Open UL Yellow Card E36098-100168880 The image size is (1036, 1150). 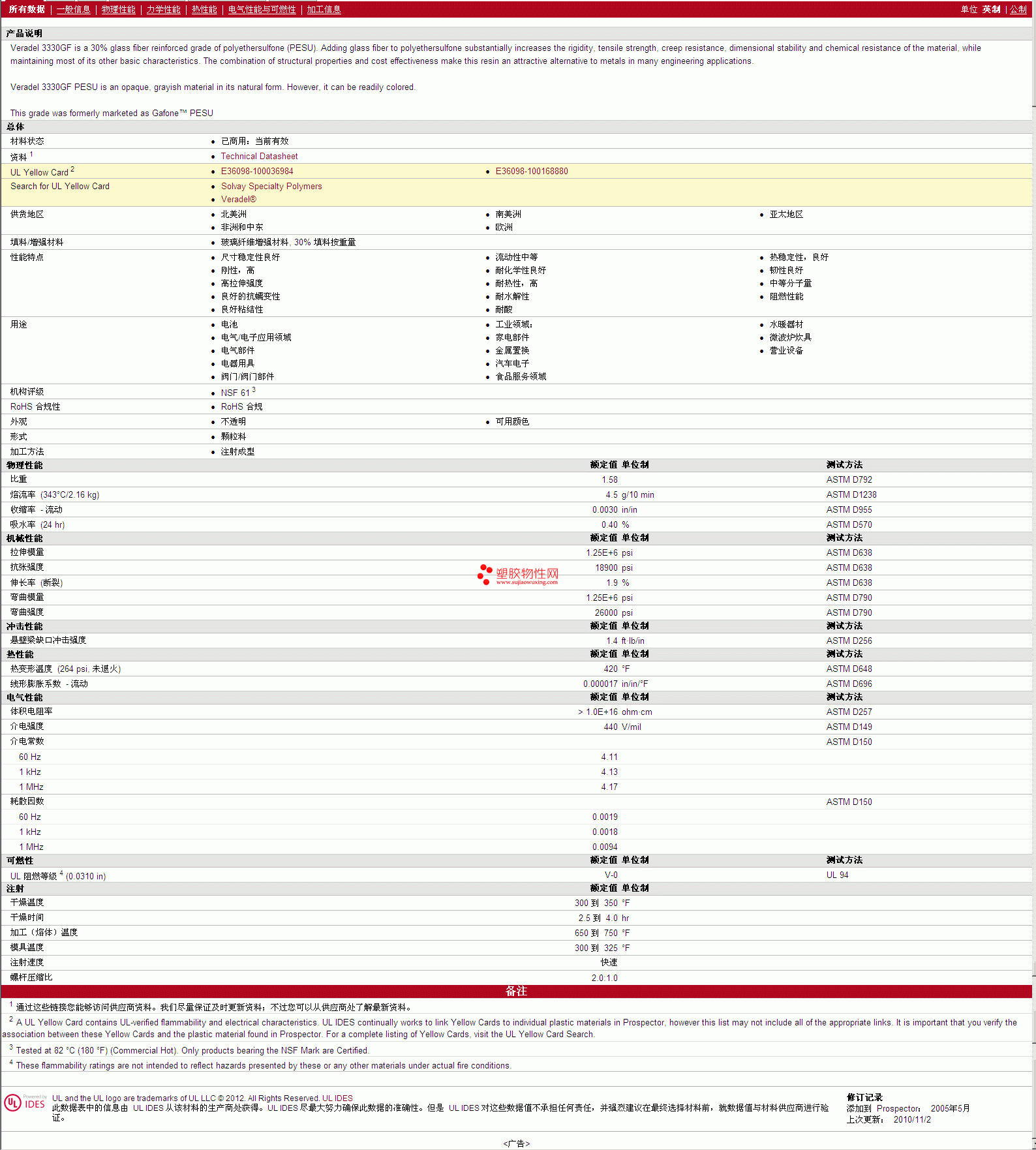point(532,172)
